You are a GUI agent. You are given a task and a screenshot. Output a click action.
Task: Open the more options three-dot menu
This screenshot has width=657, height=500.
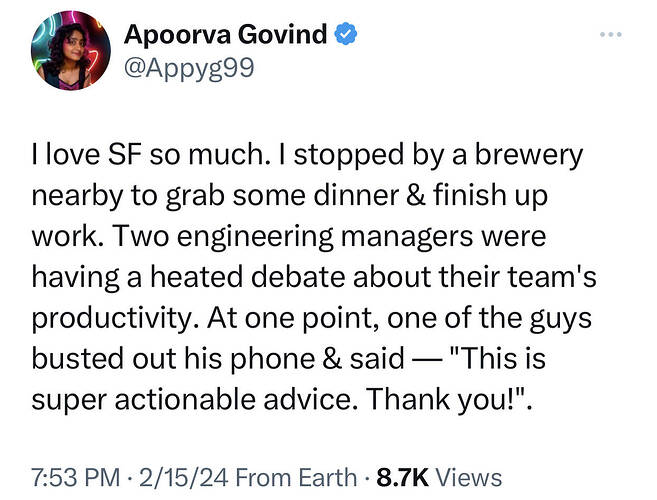(612, 35)
